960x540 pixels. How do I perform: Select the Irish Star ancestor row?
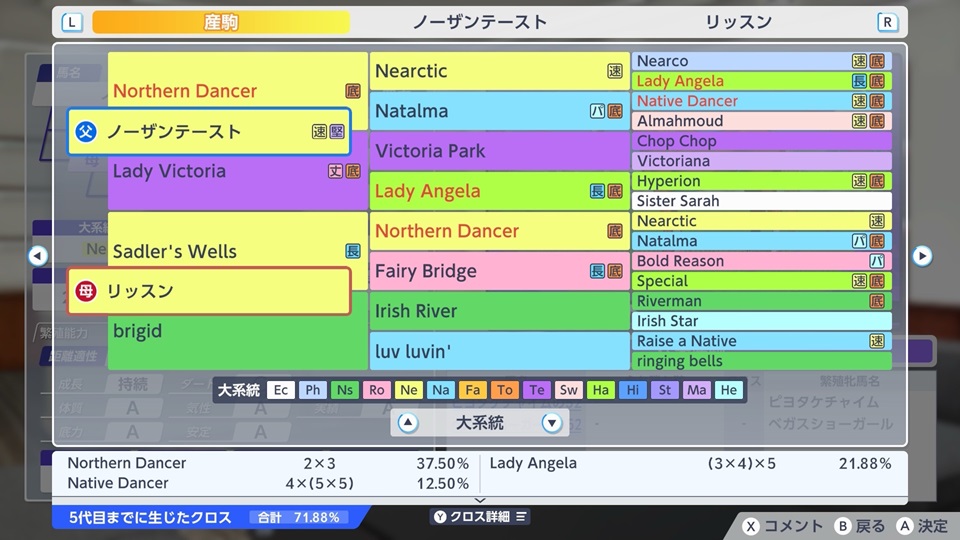[x=762, y=321]
